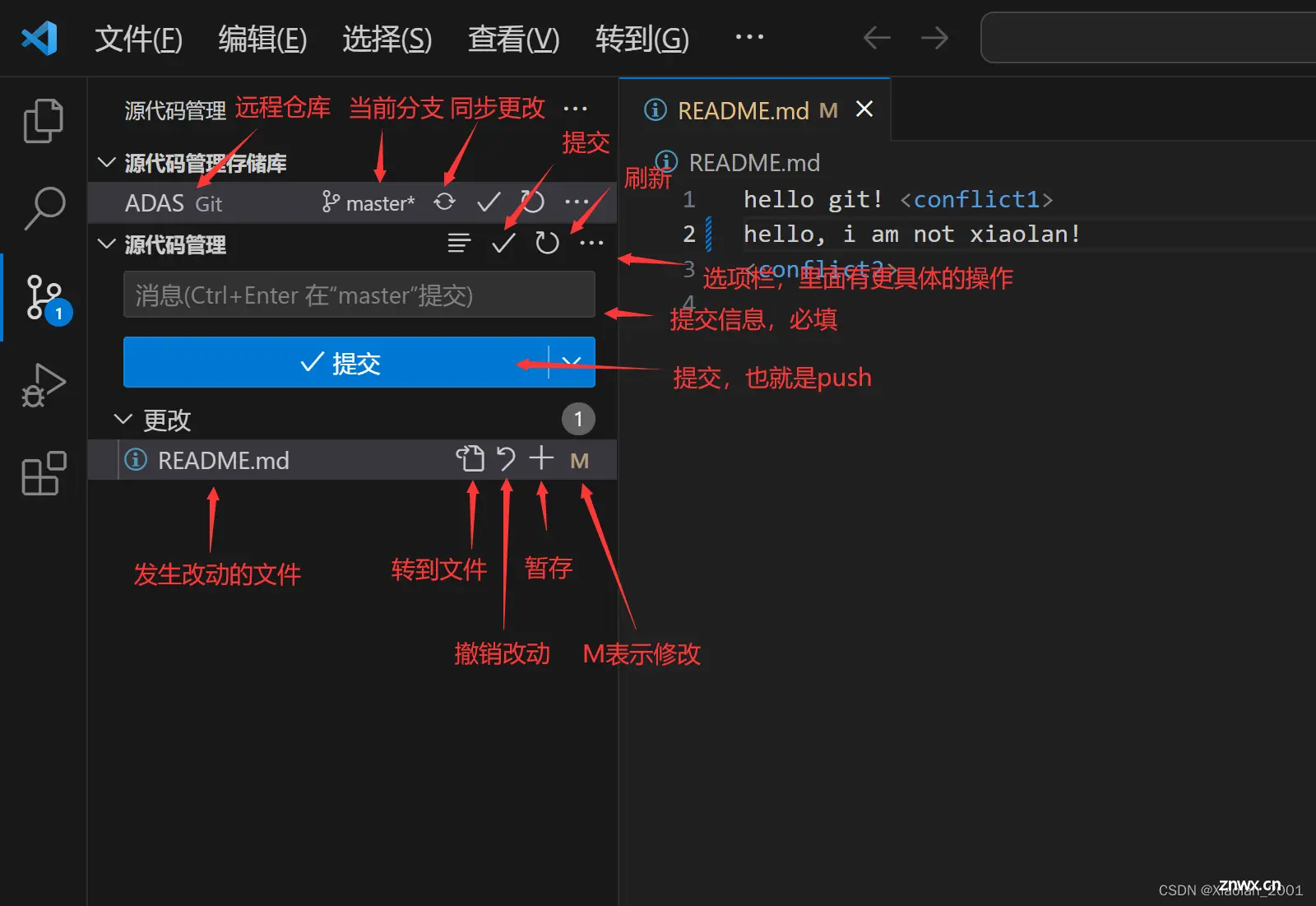Open the Explorer view in activity bar
Screen dimensions: 1316x906
pos(43,121)
